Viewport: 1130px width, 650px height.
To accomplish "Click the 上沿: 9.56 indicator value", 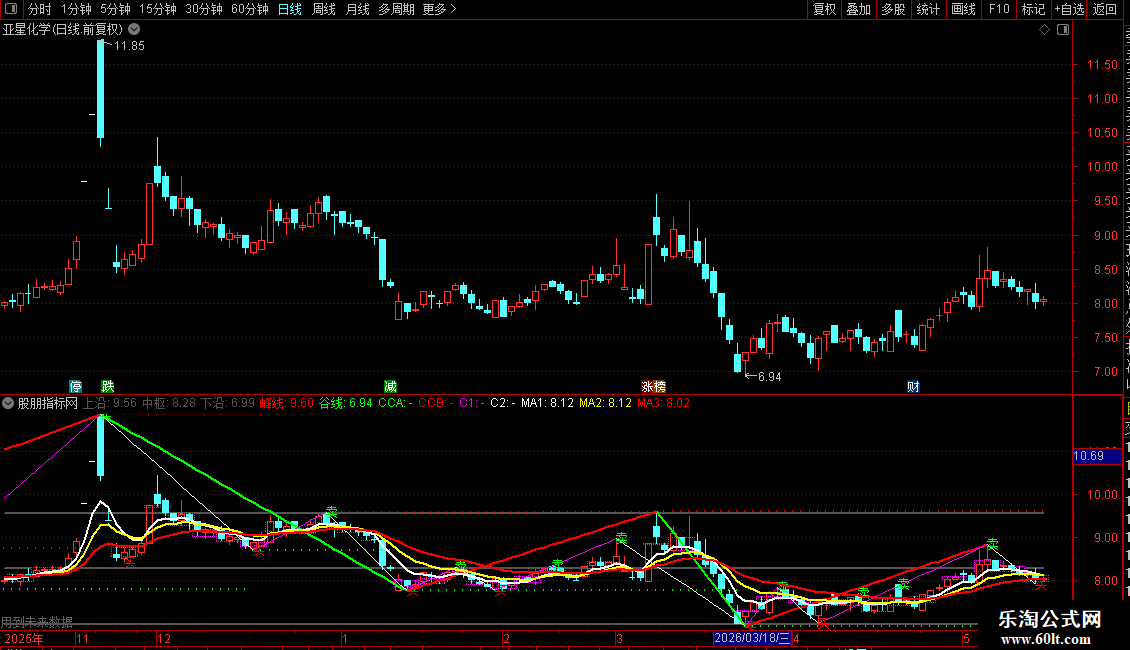I will click(110, 404).
